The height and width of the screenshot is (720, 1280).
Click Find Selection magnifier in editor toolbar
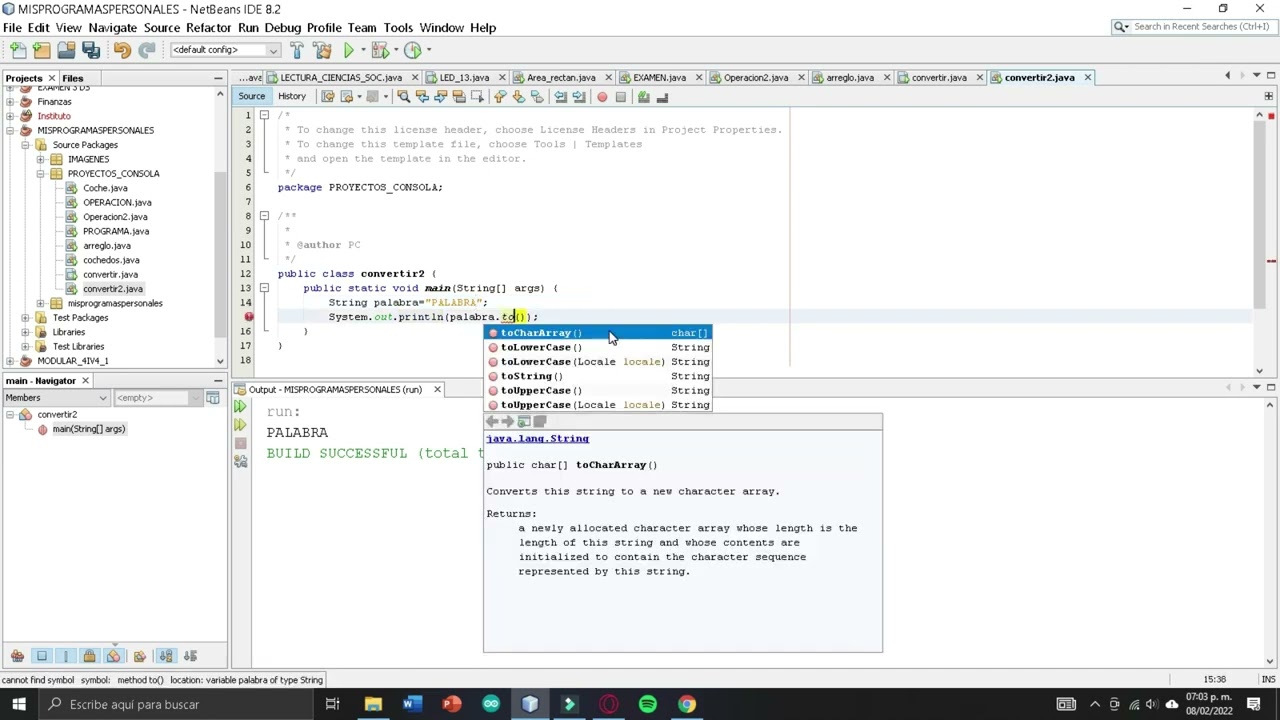tap(403, 97)
